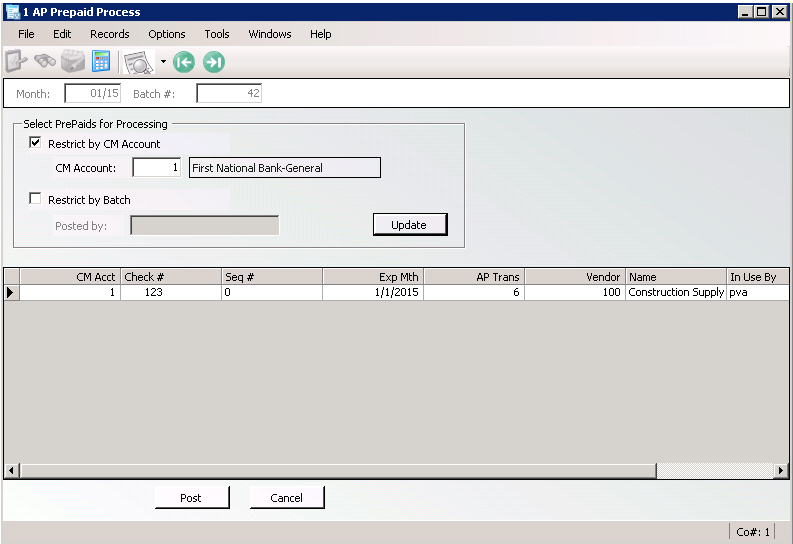Click the vendor 100 cell

(x=576, y=292)
